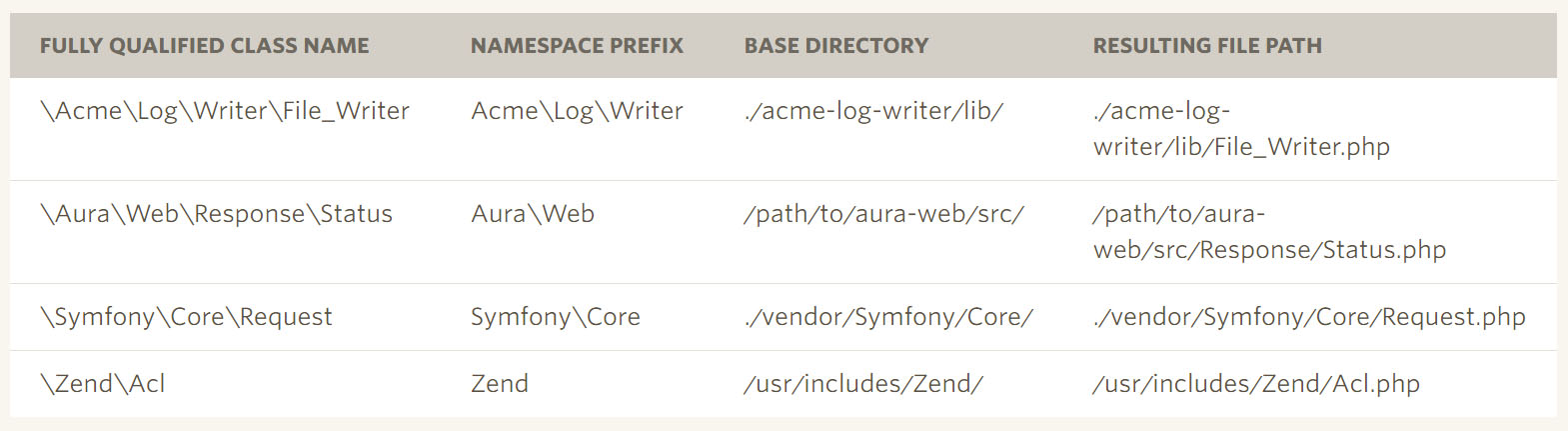Click the Response/Status.php resulting path cell
Screen dimensions: 1568x431
pyautogui.click(x=1268, y=232)
